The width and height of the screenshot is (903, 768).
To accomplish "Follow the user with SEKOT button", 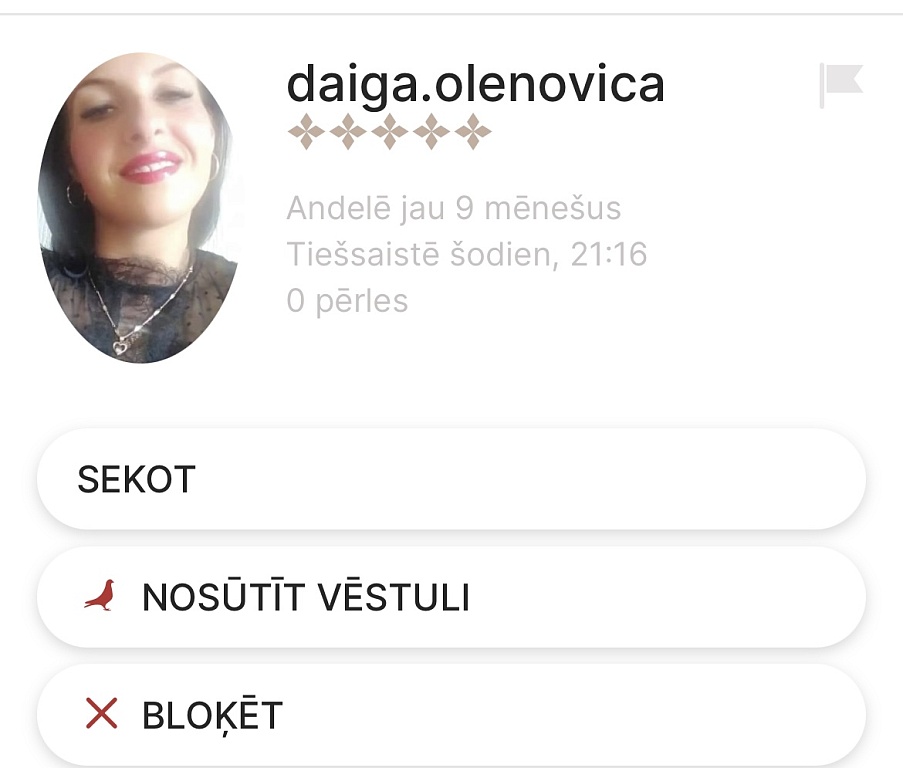I will coord(452,479).
